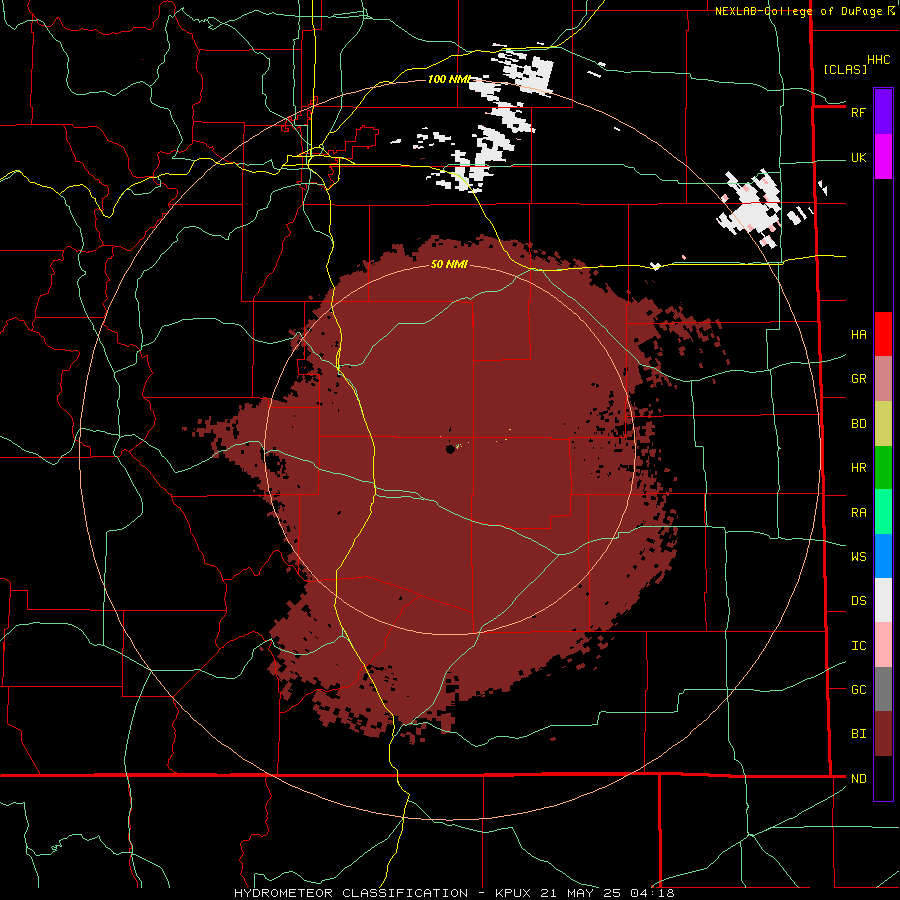Screen dimensions: 900x900
Task: Click the GR legend label
Action: pyautogui.click(x=858, y=379)
